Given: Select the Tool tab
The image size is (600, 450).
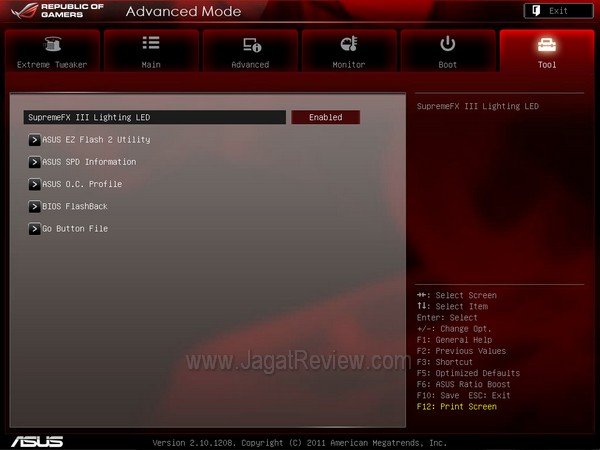Looking at the screenshot, I should coord(547,51).
